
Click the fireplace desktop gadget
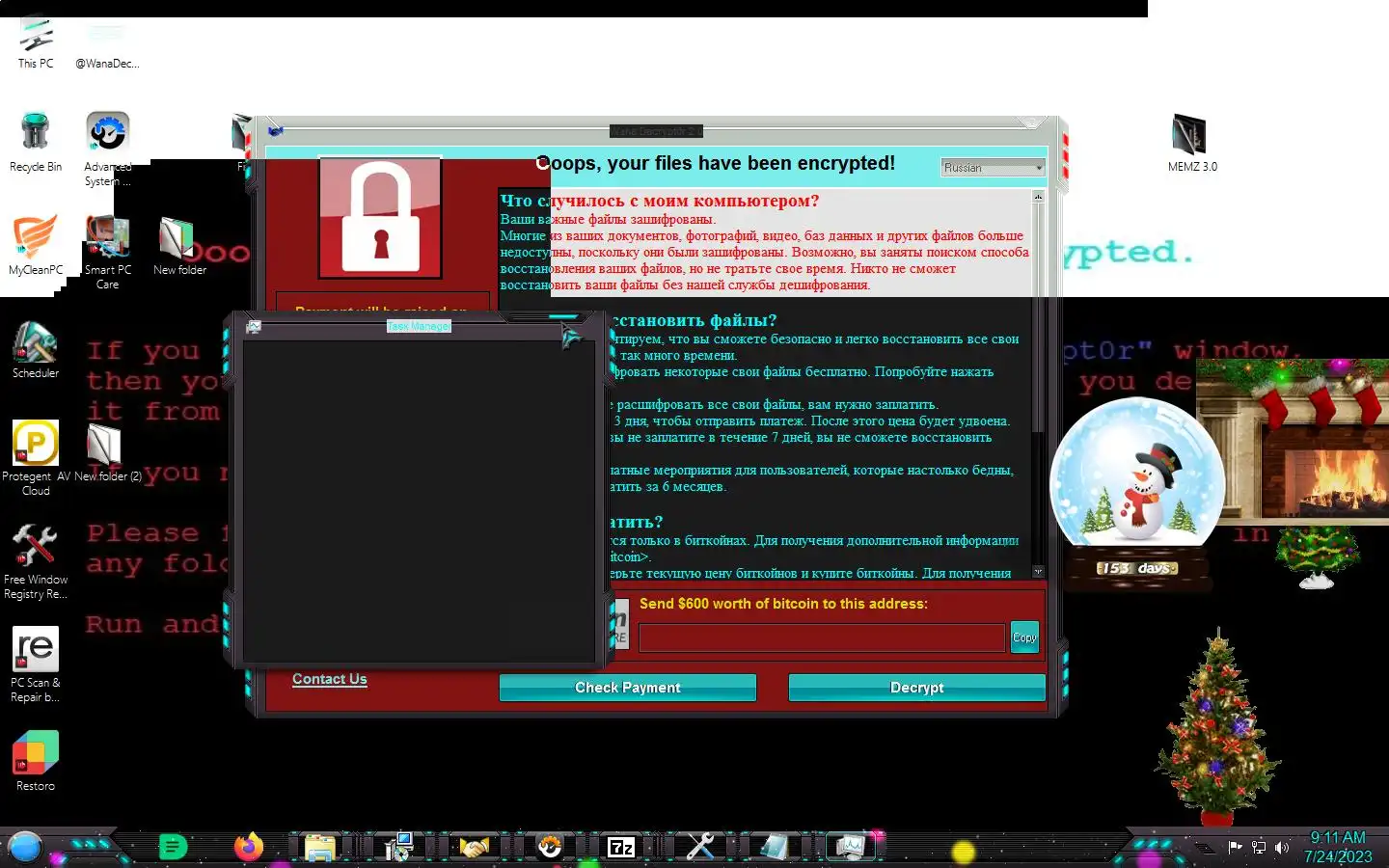coord(1293,444)
